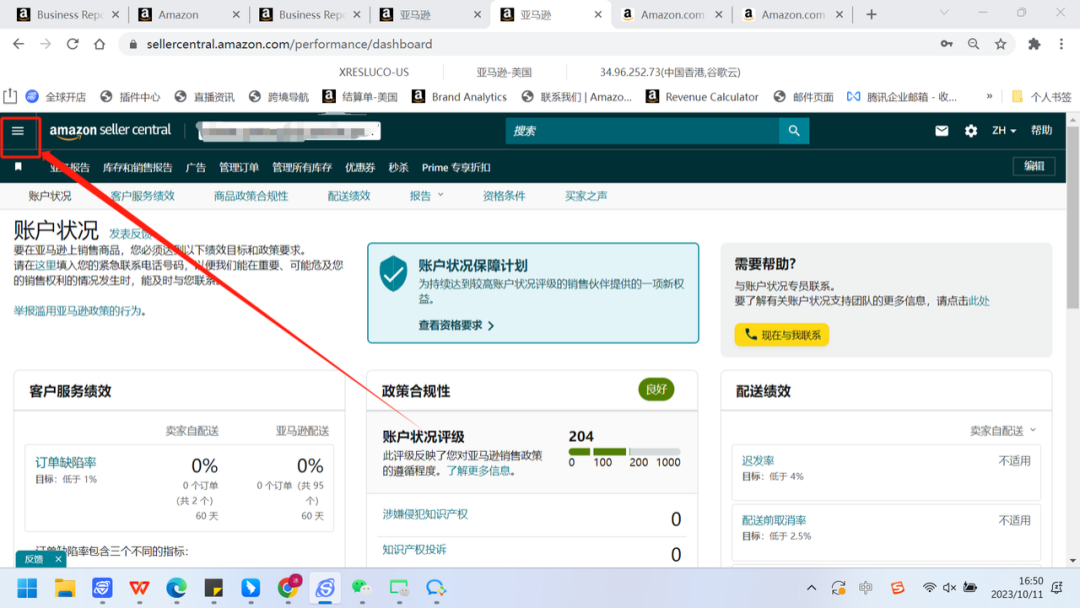Open the 配送前取消率 link
Screen dimensions: 1080x608
(773, 521)
